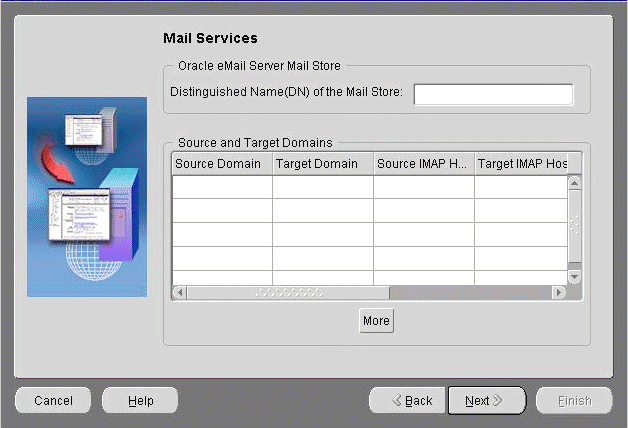Viewport: 628px width, 428px height.
Task: Click the table's vertical scroll up arrow
Action: click(x=574, y=183)
